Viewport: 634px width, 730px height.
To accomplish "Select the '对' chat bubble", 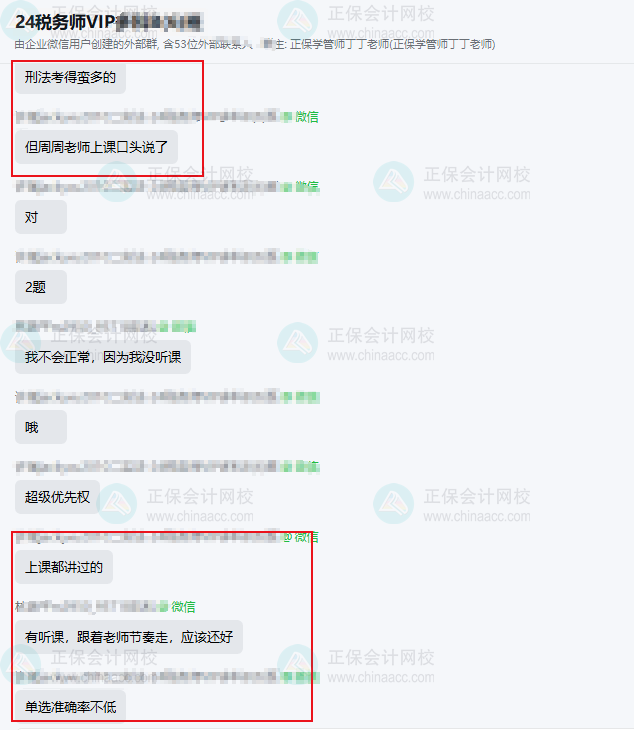I will coord(41,217).
